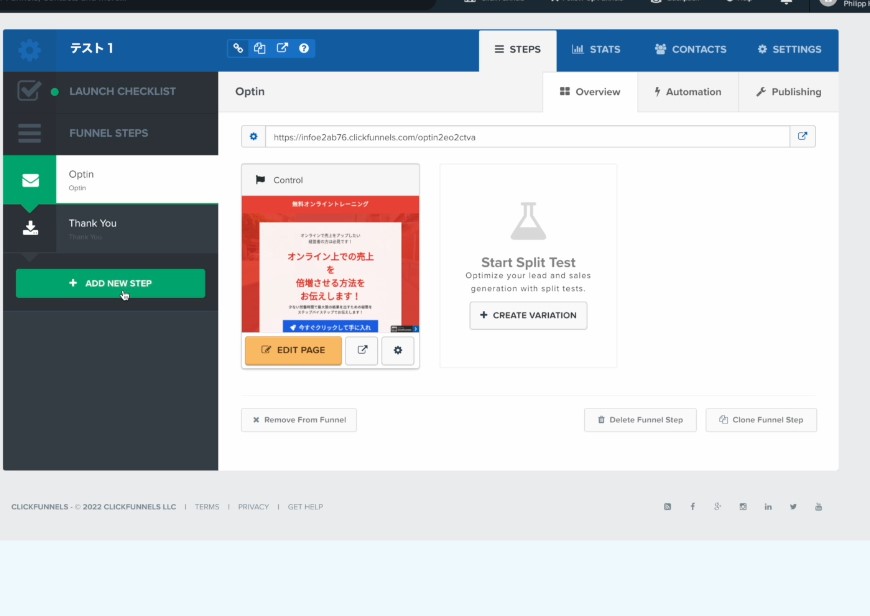Screen dimensions: 870x616
Task: Click the CREATE VARIATION button
Action: (x=528, y=315)
